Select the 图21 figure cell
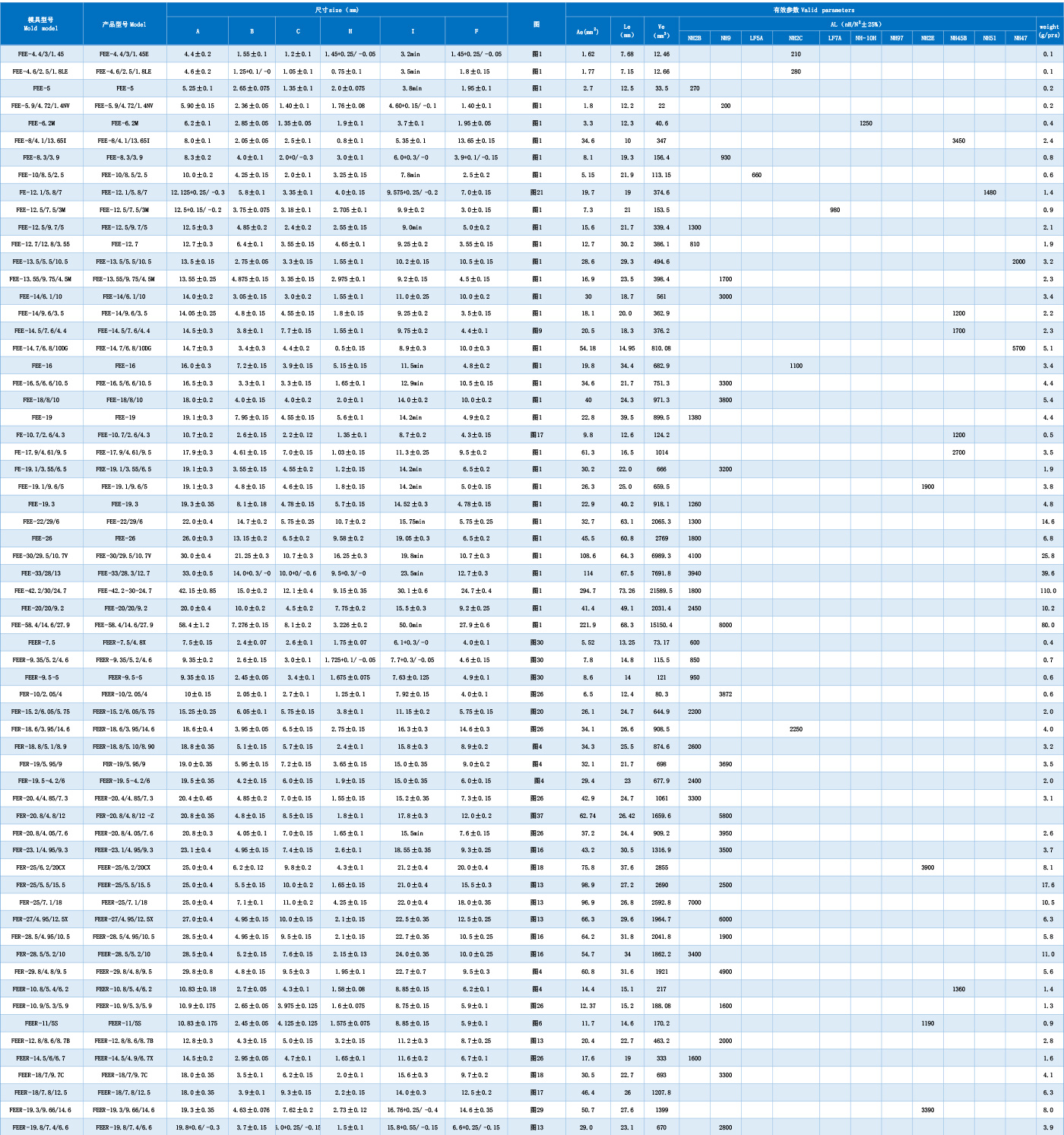1064x1135 pixels. coord(537,192)
